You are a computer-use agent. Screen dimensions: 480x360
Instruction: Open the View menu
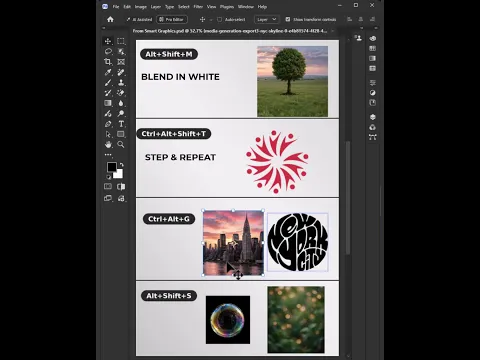[x=211, y=7]
